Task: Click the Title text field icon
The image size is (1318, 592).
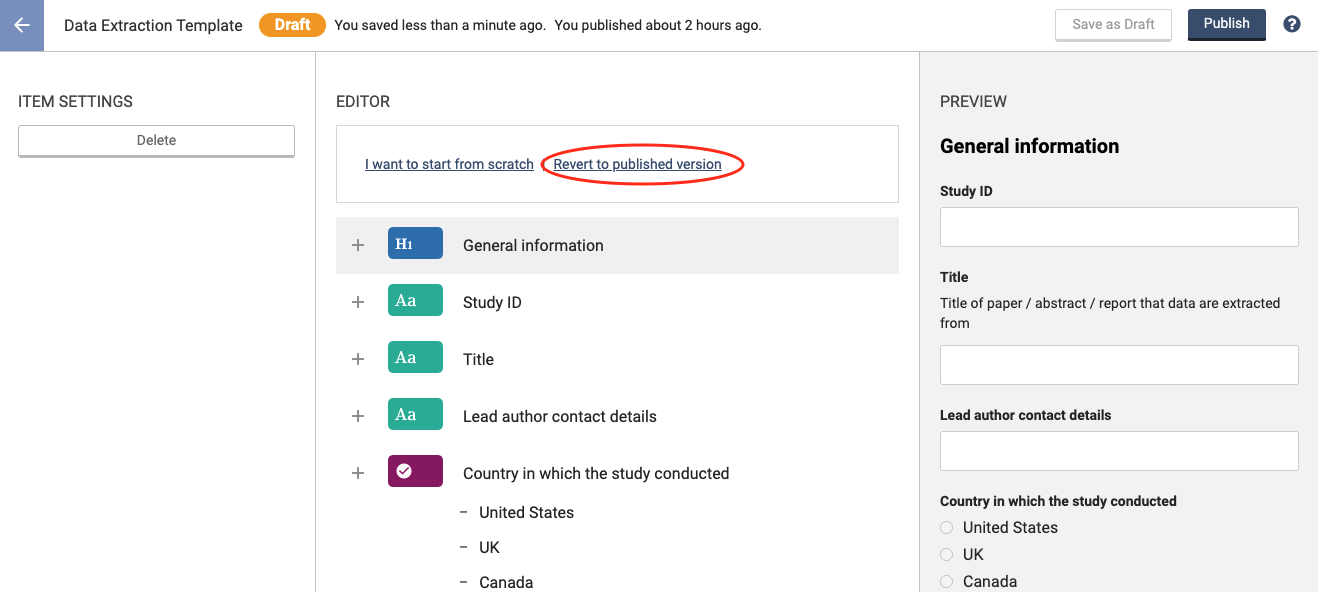Action: (415, 358)
